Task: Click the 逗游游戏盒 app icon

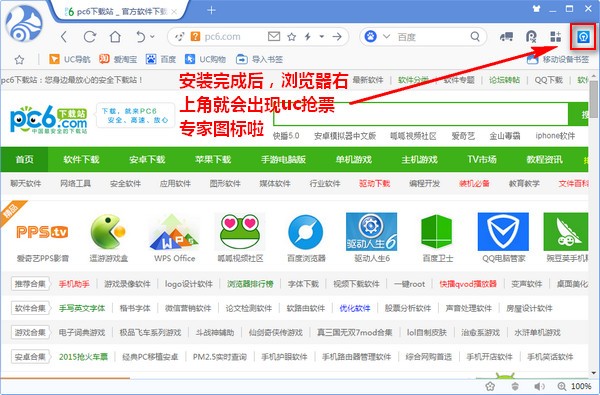Action: click(108, 232)
